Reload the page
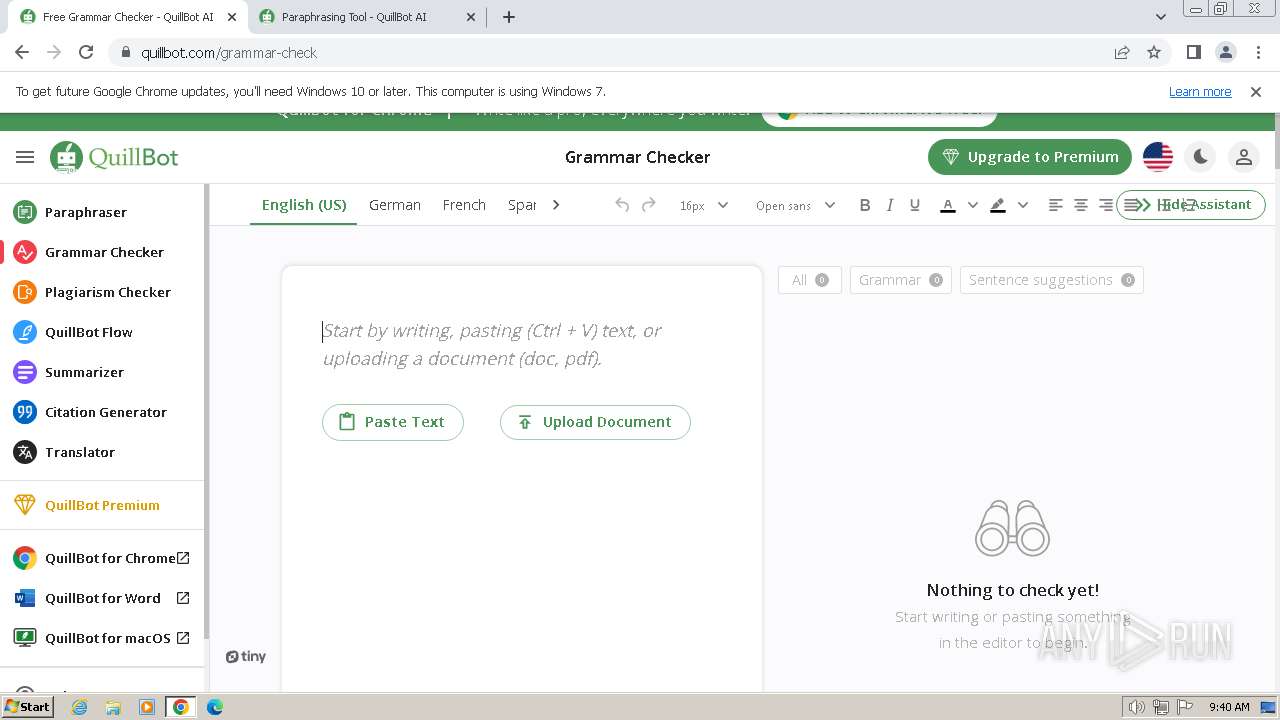 86,53
